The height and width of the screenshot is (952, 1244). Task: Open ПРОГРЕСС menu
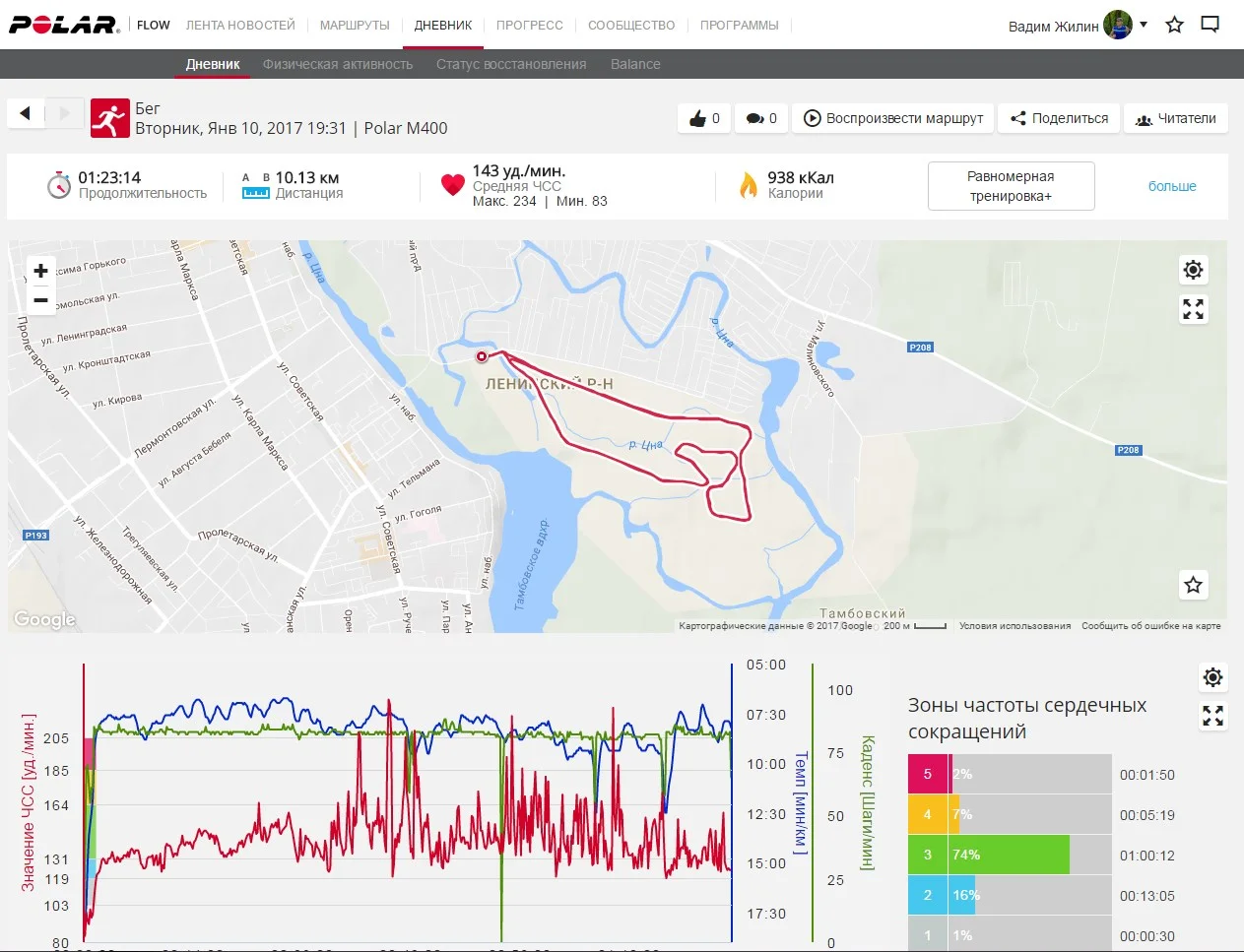point(530,25)
